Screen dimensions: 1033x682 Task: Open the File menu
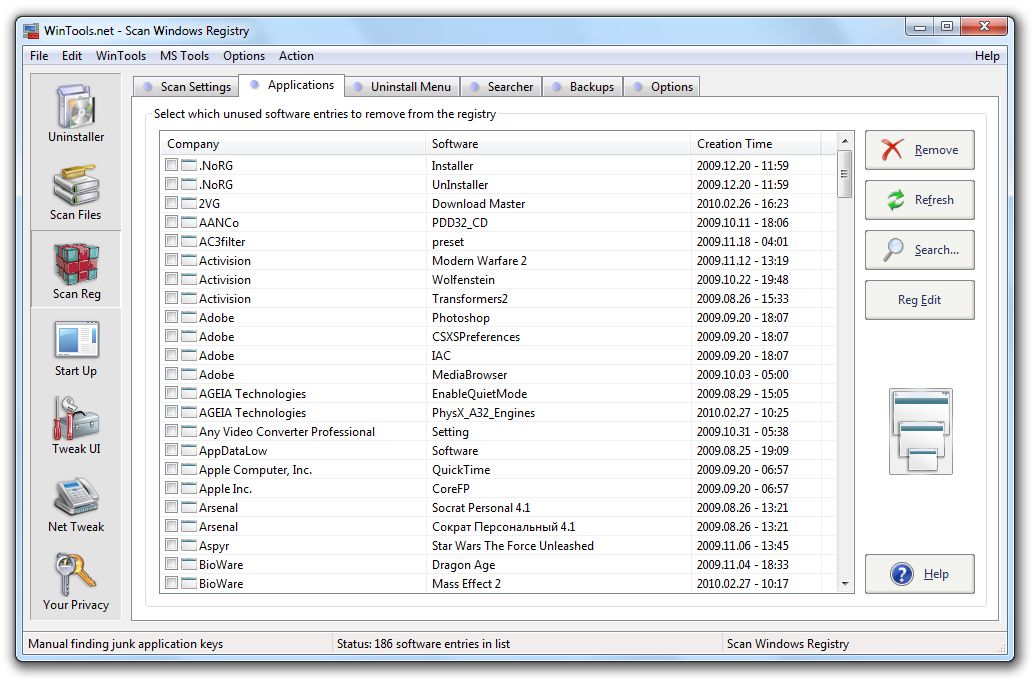39,56
